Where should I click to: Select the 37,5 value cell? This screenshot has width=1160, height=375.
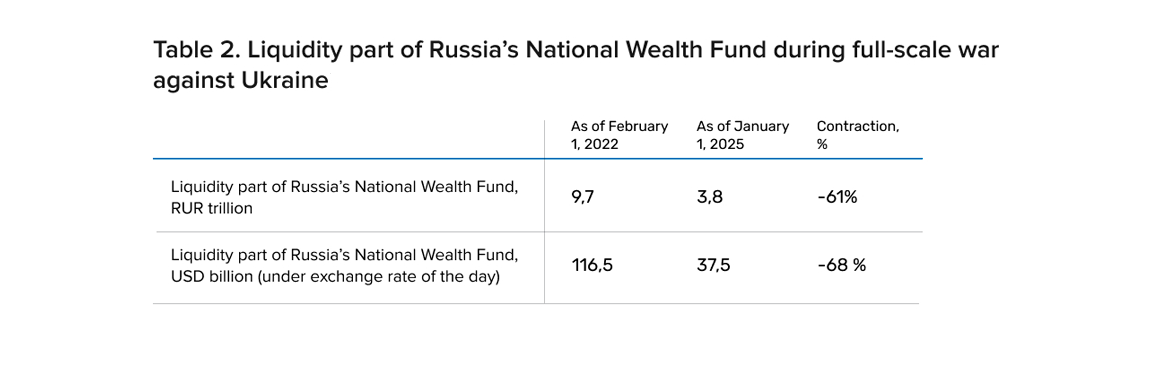(713, 267)
